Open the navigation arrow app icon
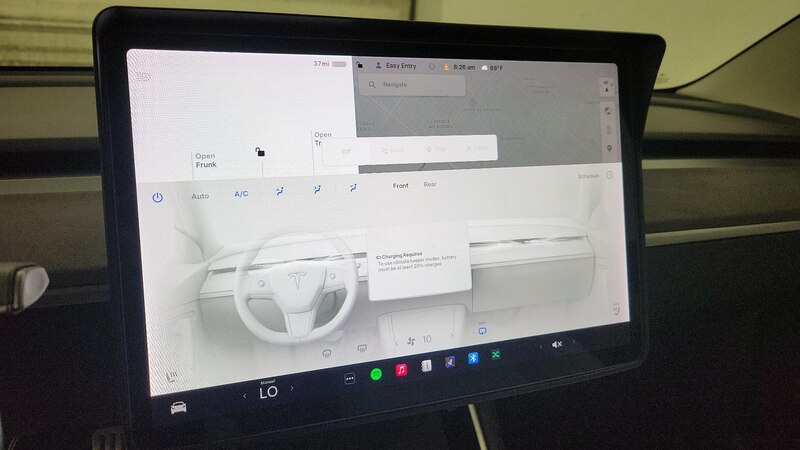The height and width of the screenshot is (450, 800). coord(449,362)
